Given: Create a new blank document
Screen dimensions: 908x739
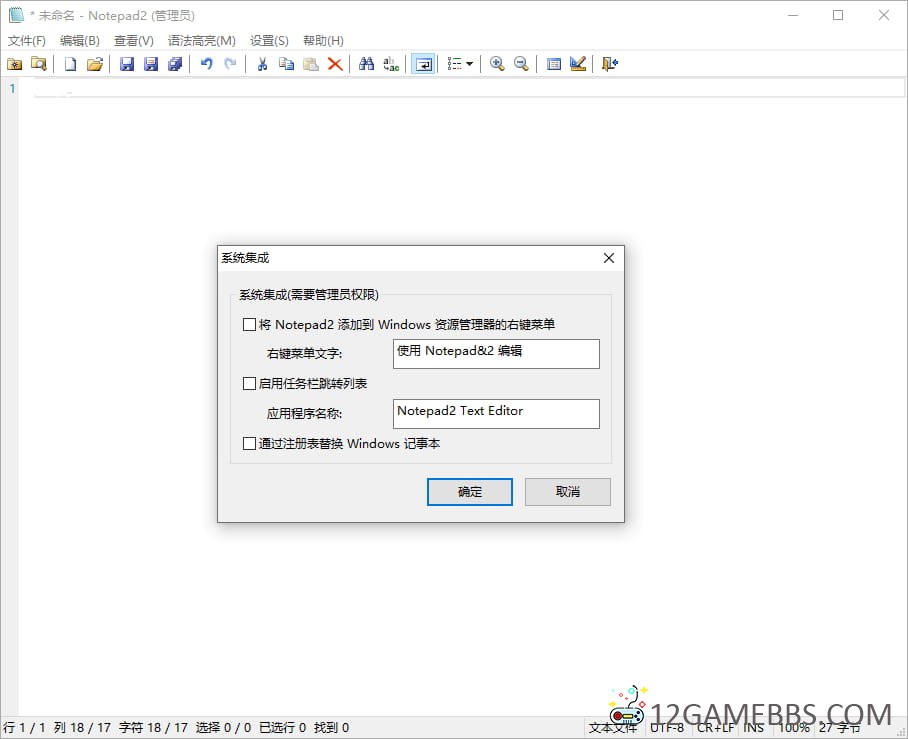Looking at the screenshot, I should point(70,64).
